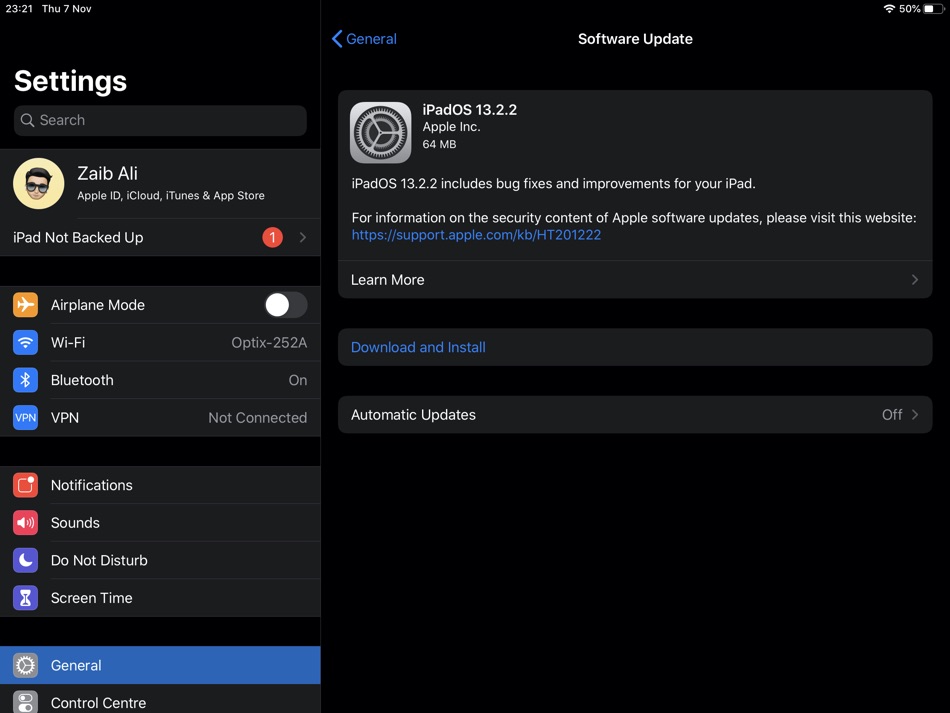950x713 pixels.
Task: Click the VPN icon
Action: coord(25,417)
